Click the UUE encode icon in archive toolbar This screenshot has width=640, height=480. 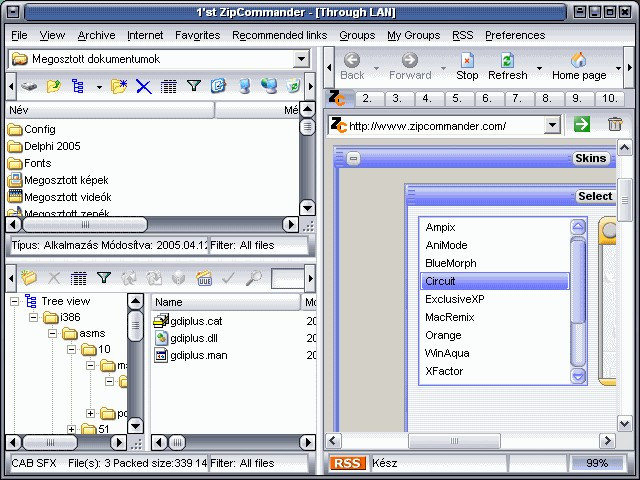coord(204,278)
